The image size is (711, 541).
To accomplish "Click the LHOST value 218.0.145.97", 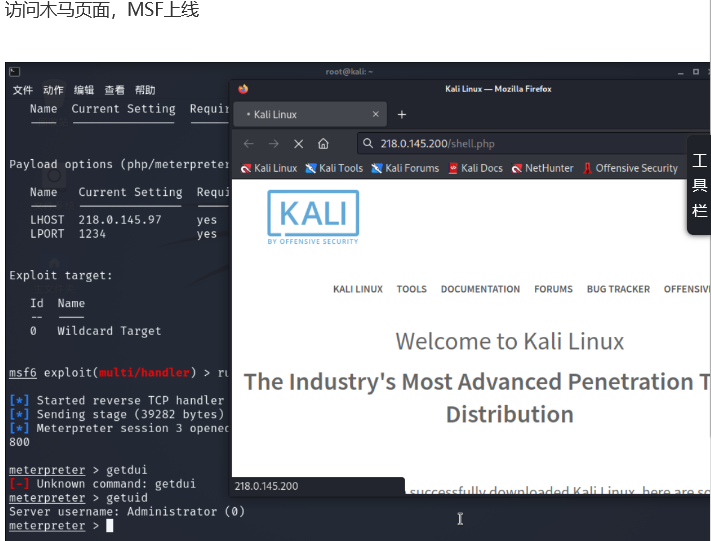I will tap(120, 220).
